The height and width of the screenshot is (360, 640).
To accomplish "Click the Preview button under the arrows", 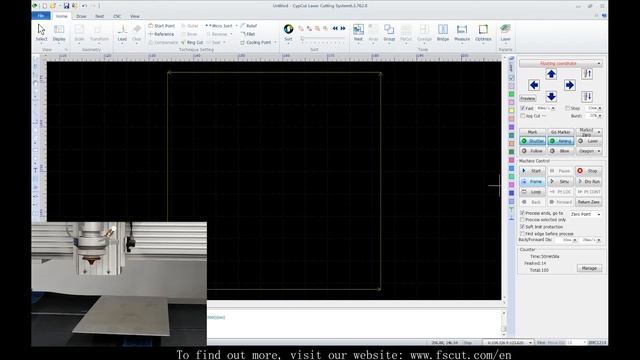I will 528,98.
